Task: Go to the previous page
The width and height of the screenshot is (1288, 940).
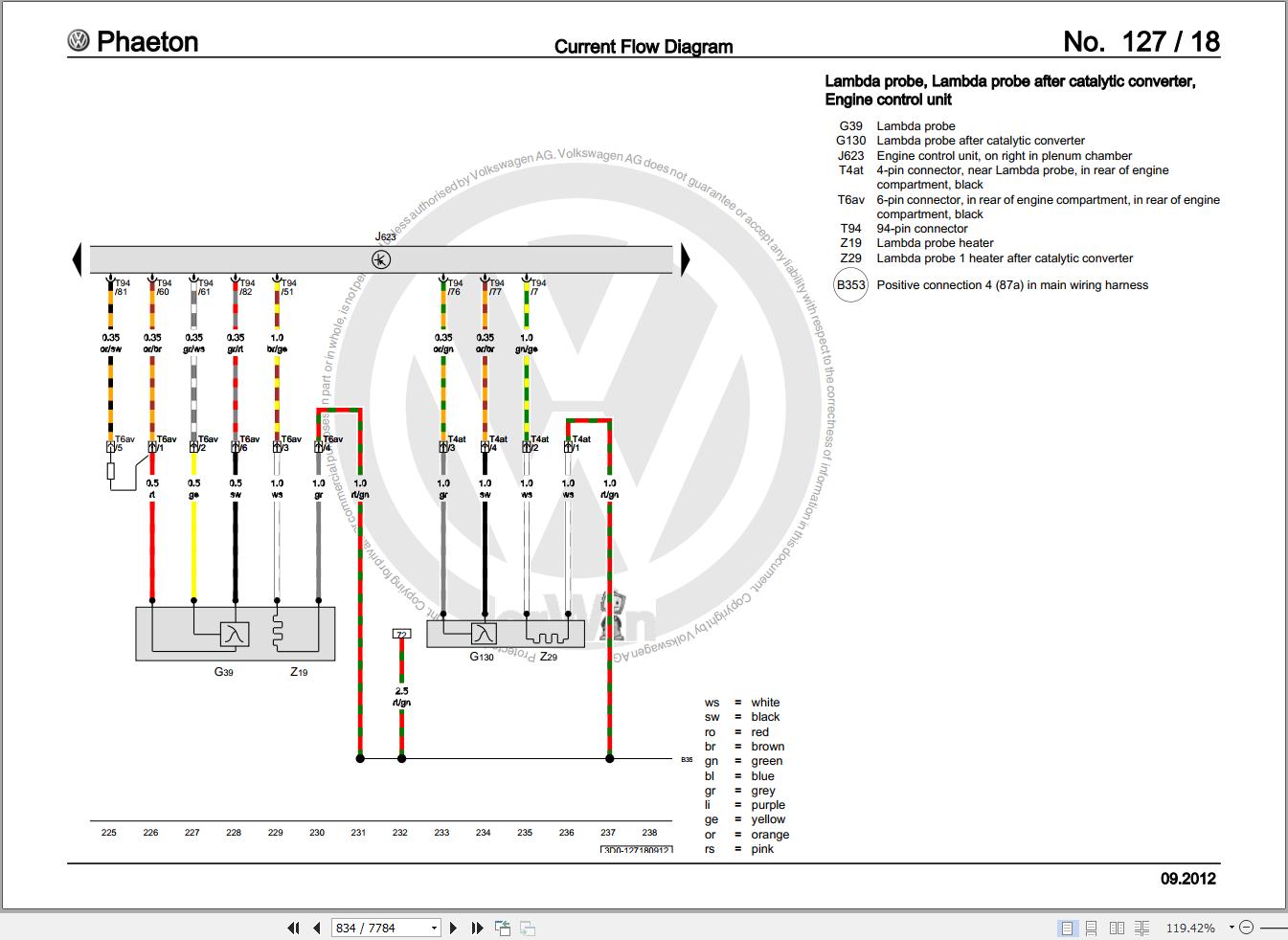Action: [315, 928]
